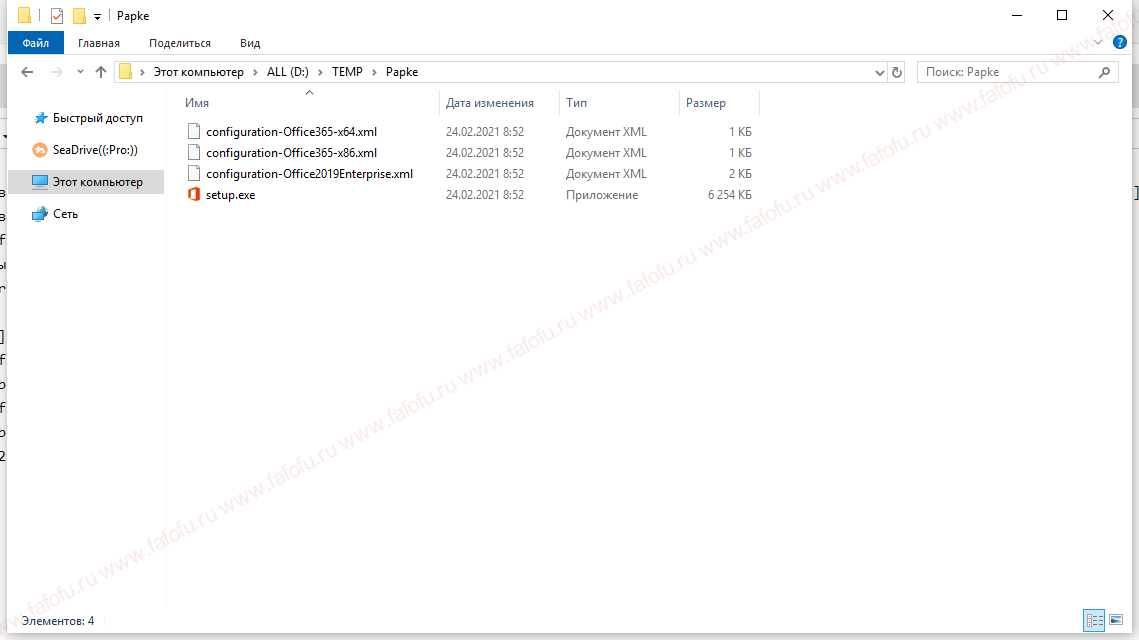Select Быстрый доступ in navigation pane

coord(97,118)
